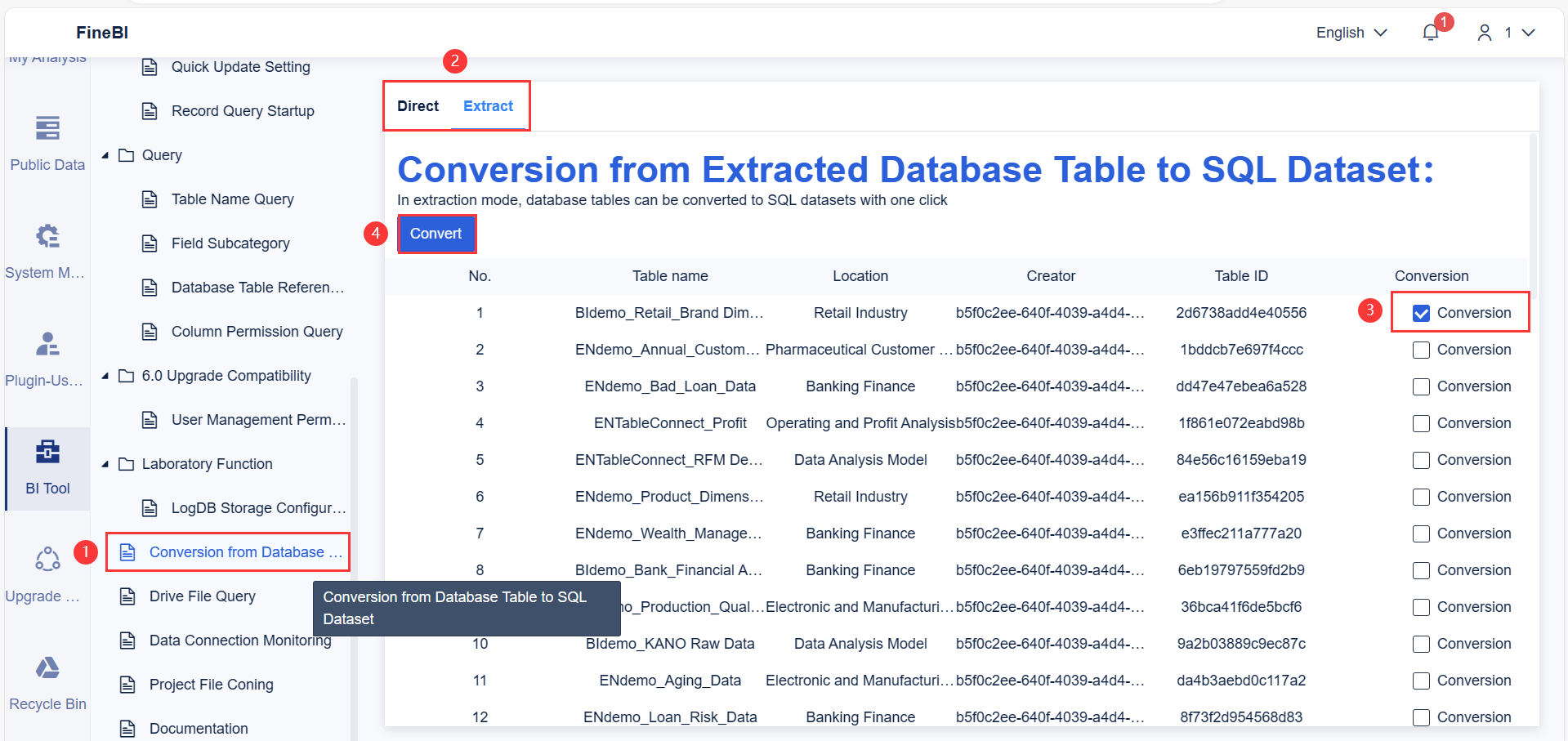
Task: Click the Table ID column header
Action: [x=1241, y=276]
